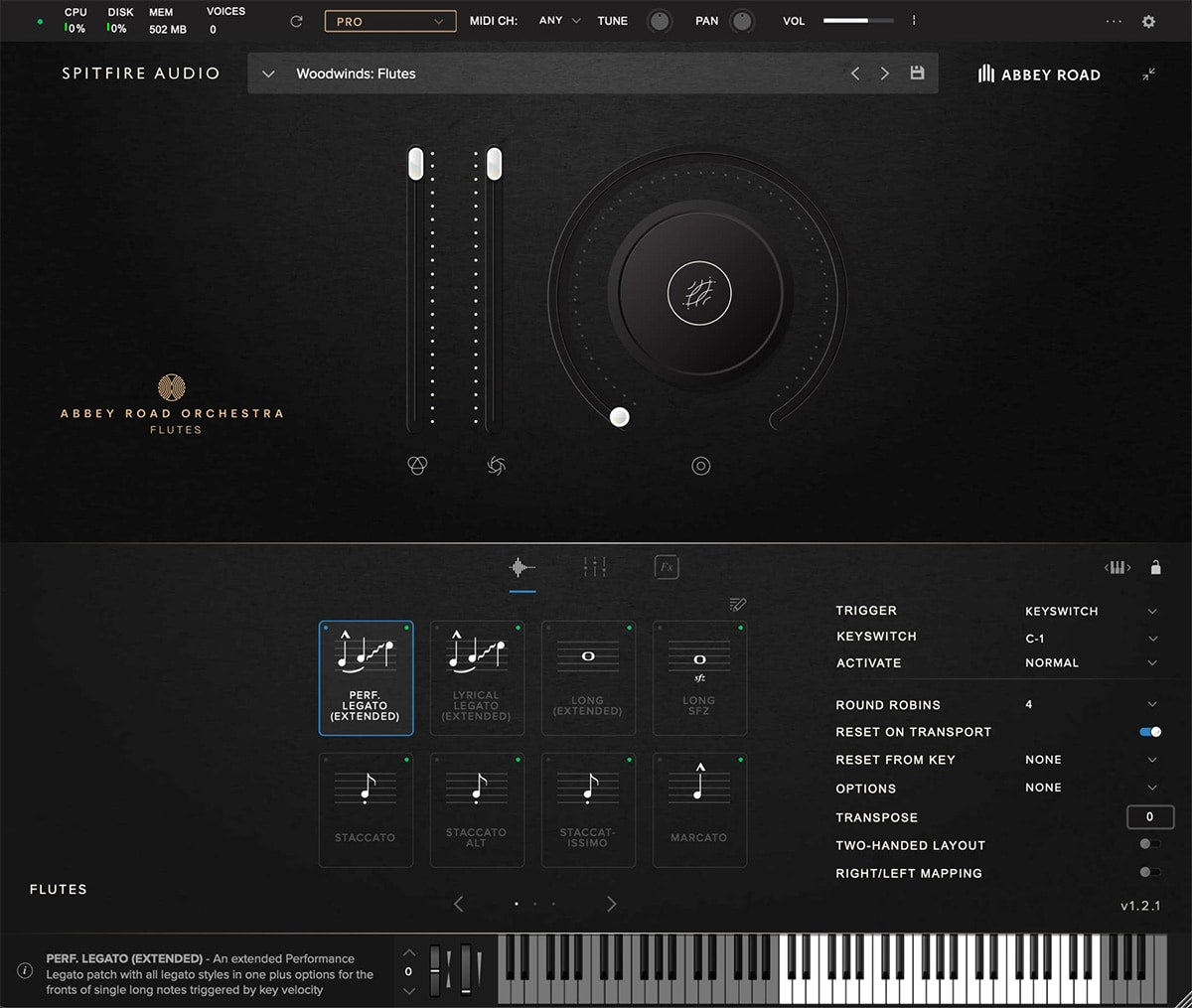
Task: Save preset with the floppy disk icon
Action: [x=917, y=73]
